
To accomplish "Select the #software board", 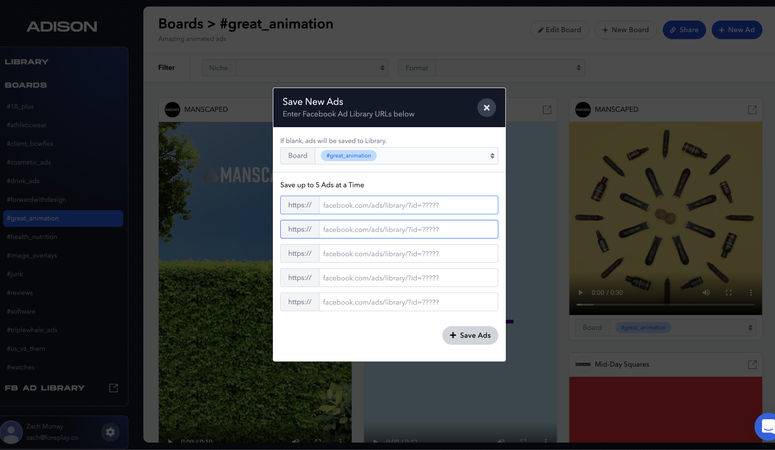I will pyautogui.click(x=21, y=312).
